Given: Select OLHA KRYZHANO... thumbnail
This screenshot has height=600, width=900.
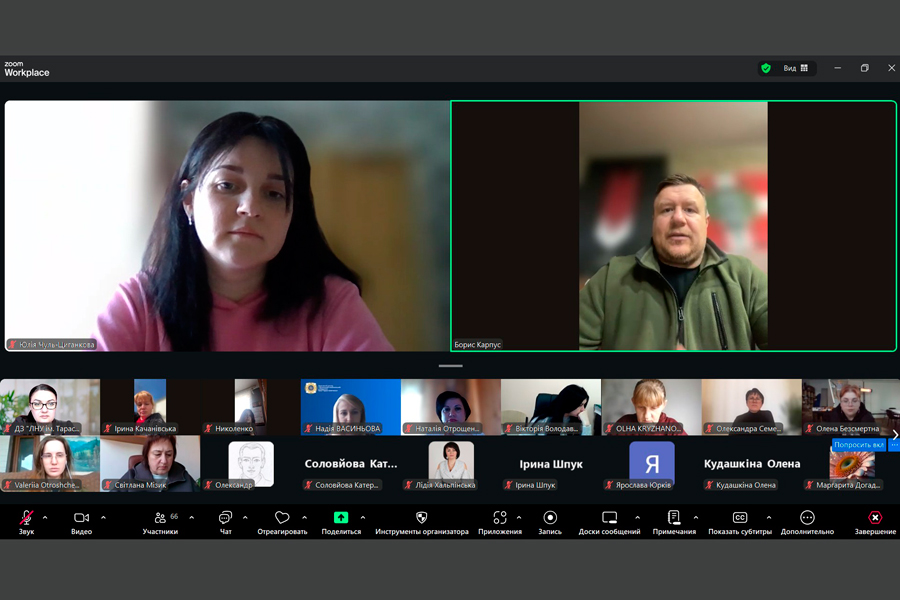Looking at the screenshot, I should (x=651, y=407).
